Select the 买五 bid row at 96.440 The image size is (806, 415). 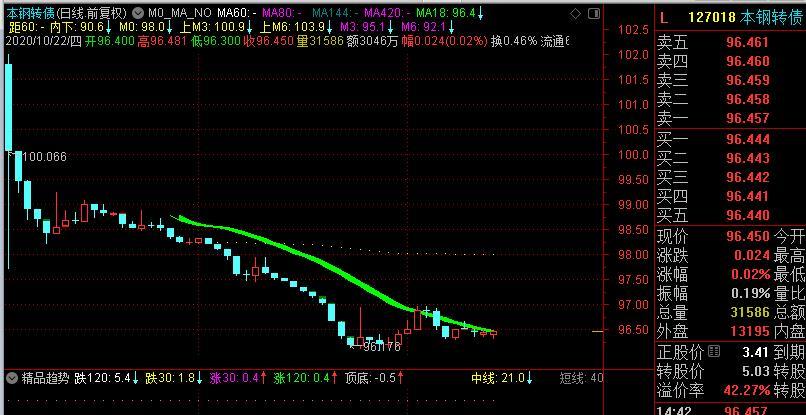click(x=730, y=215)
